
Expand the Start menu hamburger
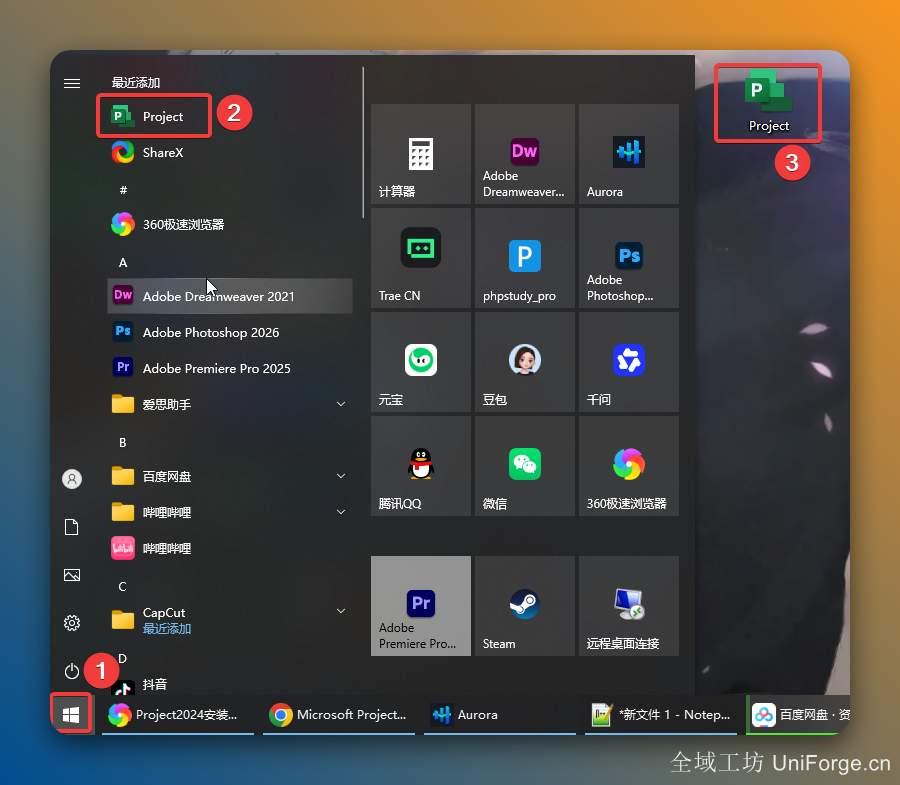coord(72,83)
